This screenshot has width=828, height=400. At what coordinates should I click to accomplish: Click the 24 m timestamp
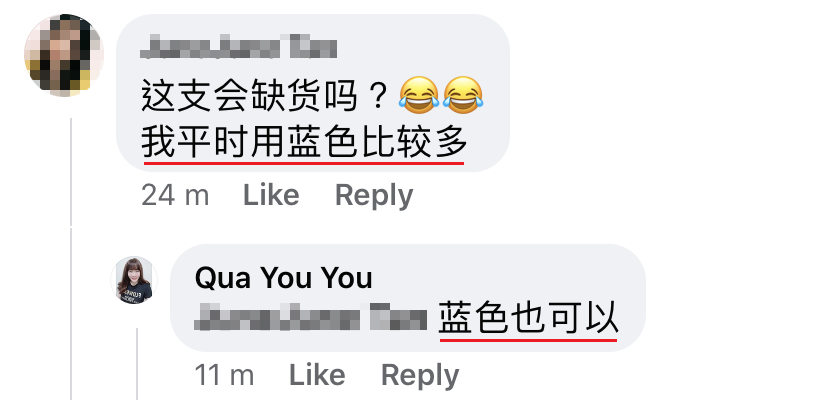(175, 196)
